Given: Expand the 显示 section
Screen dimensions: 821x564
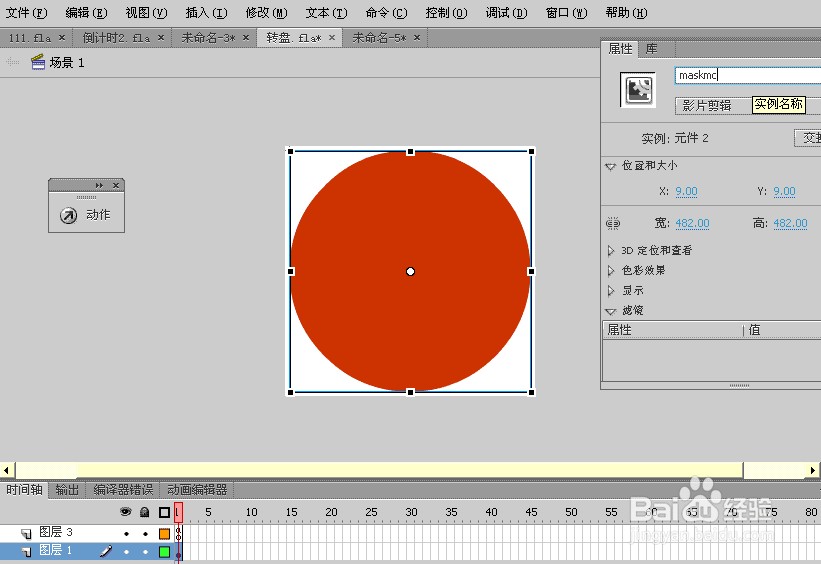Looking at the screenshot, I should tap(611, 291).
